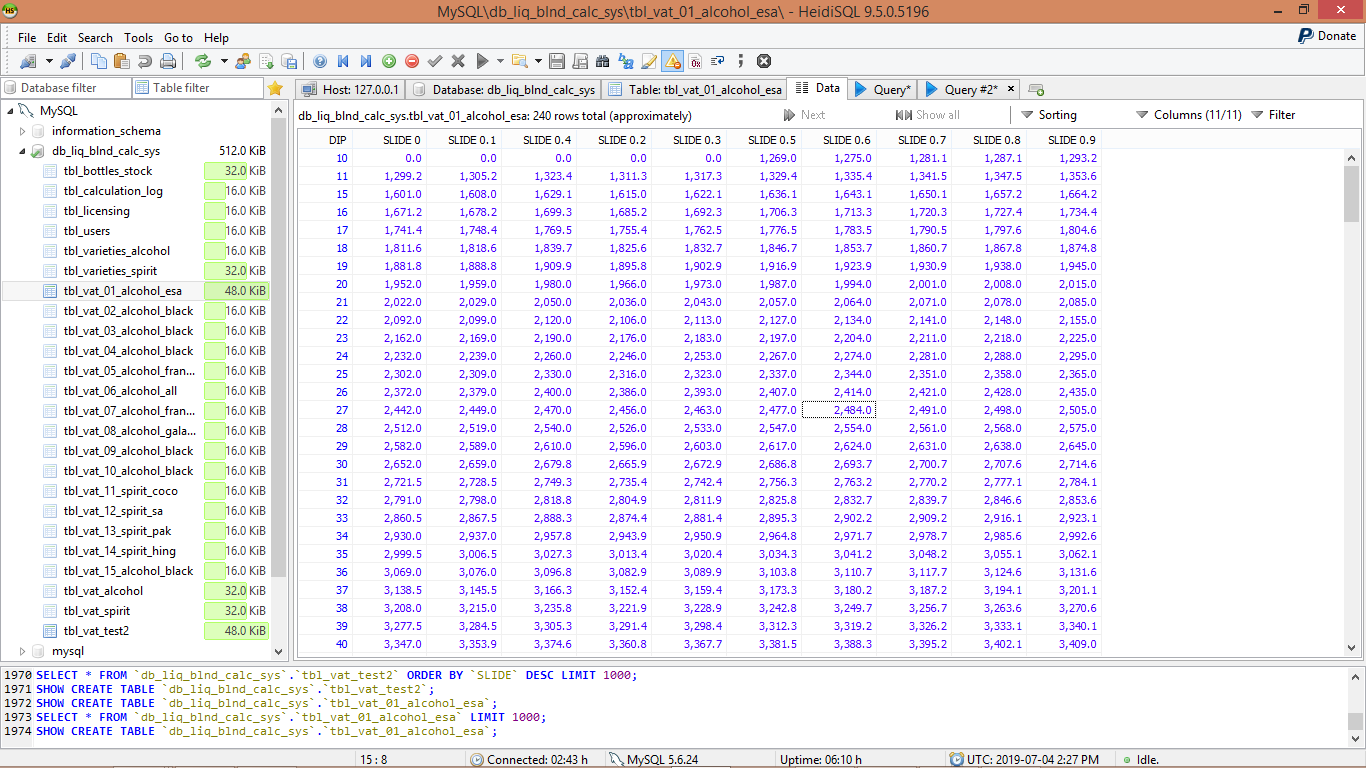Click the Export database as SQL icon
Viewport: 1366px width, 768px height.
(x=289, y=61)
